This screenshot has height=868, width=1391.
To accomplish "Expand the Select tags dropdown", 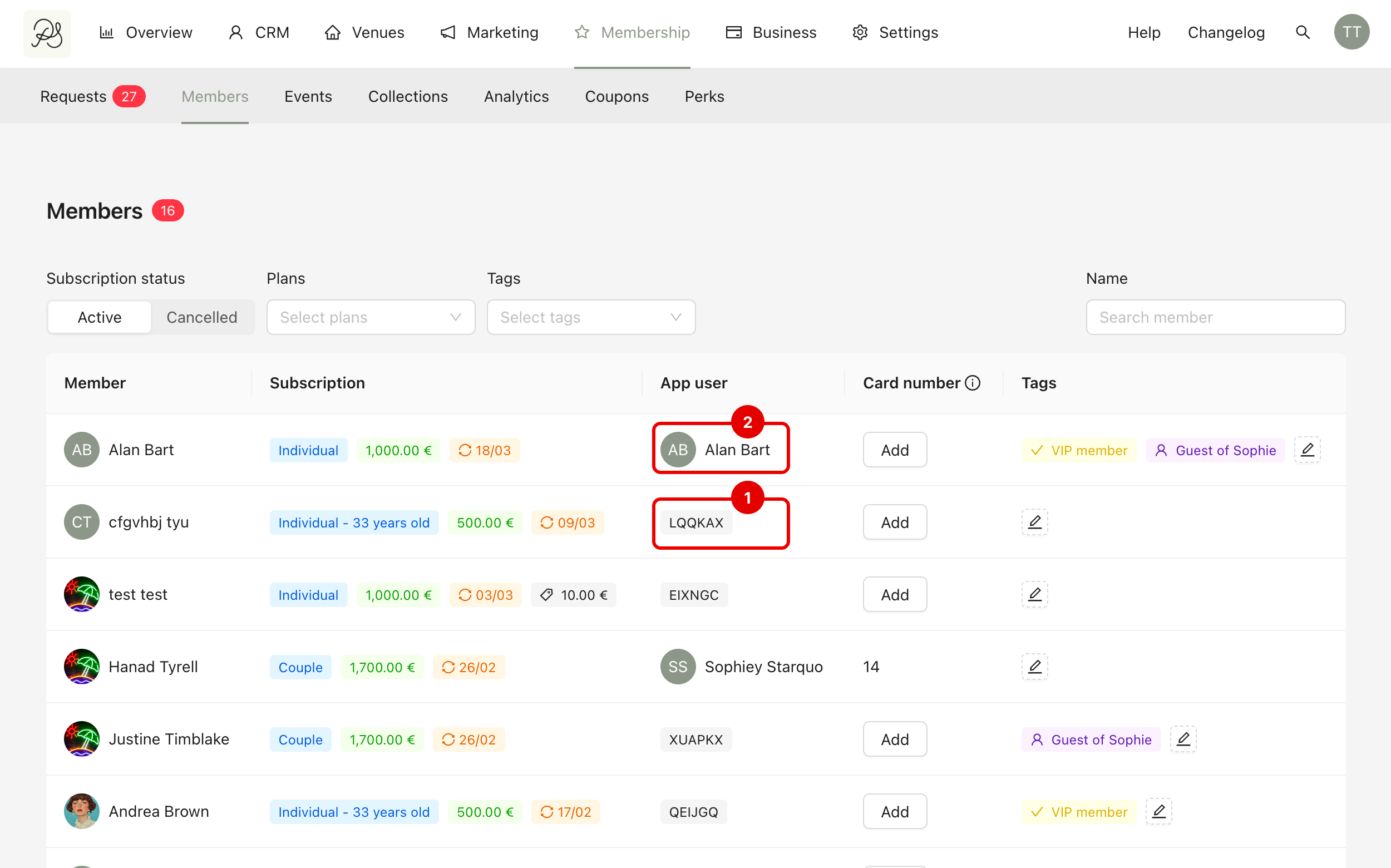I will click(x=591, y=318).
